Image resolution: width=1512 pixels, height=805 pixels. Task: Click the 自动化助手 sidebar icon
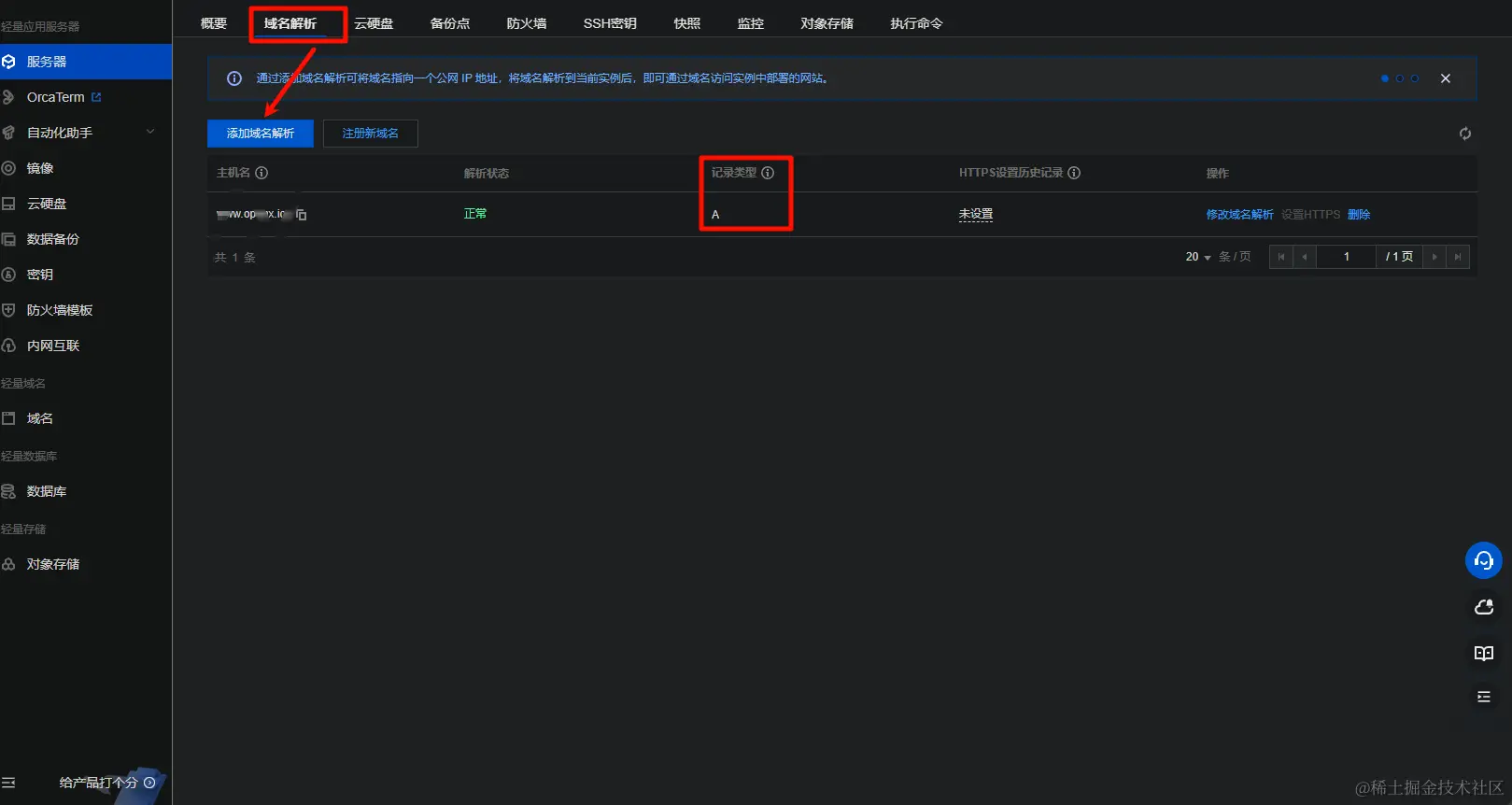[x=8, y=133]
